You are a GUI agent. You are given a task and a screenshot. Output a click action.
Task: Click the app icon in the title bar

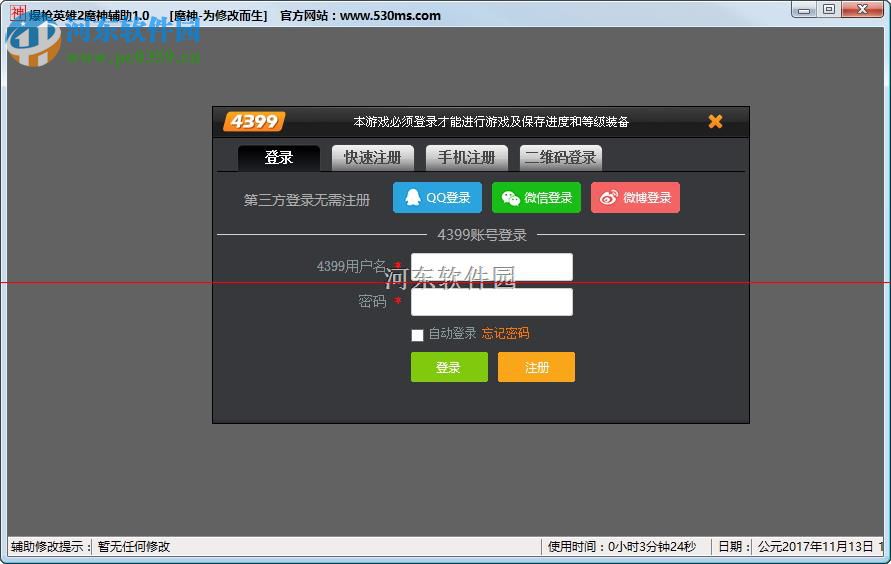[x=18, y=13]
